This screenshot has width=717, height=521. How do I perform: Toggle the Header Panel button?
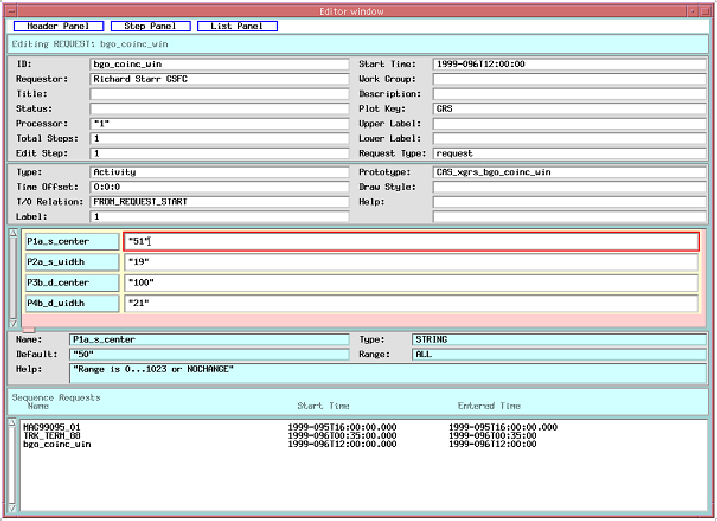point(57,26)
